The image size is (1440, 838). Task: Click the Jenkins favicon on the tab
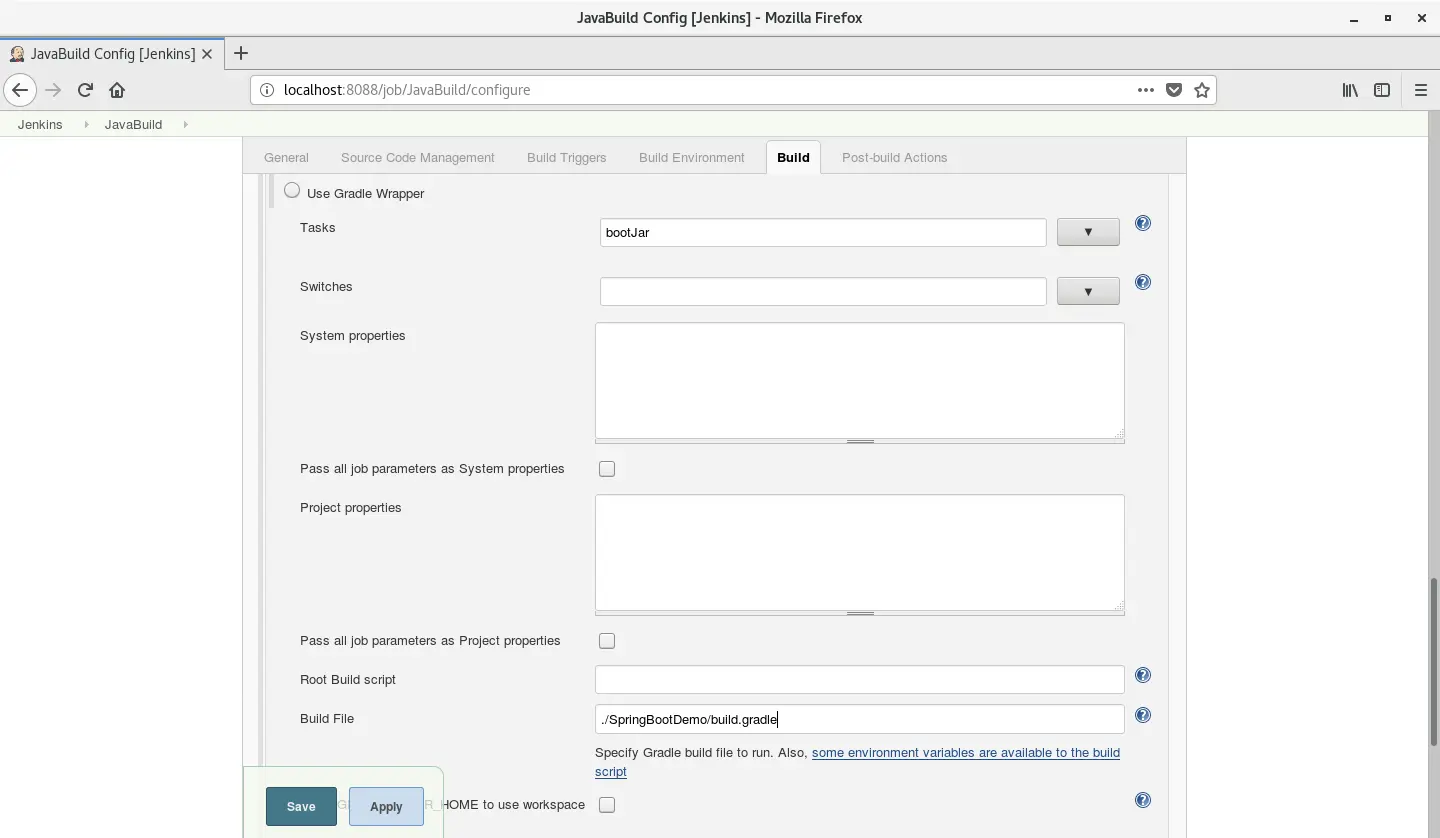click(x=17, y=54)
